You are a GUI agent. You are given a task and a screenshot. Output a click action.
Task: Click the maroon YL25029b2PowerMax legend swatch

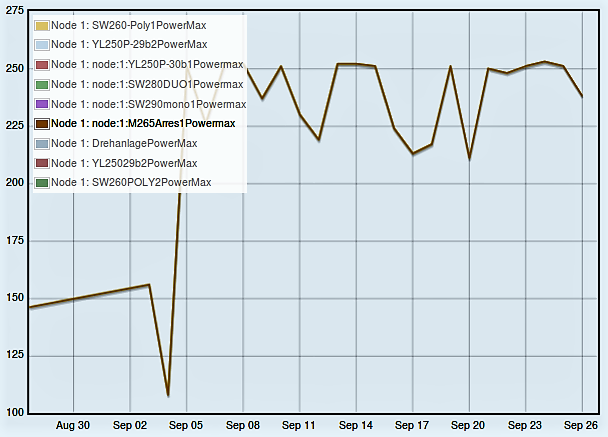pos(41,163)
